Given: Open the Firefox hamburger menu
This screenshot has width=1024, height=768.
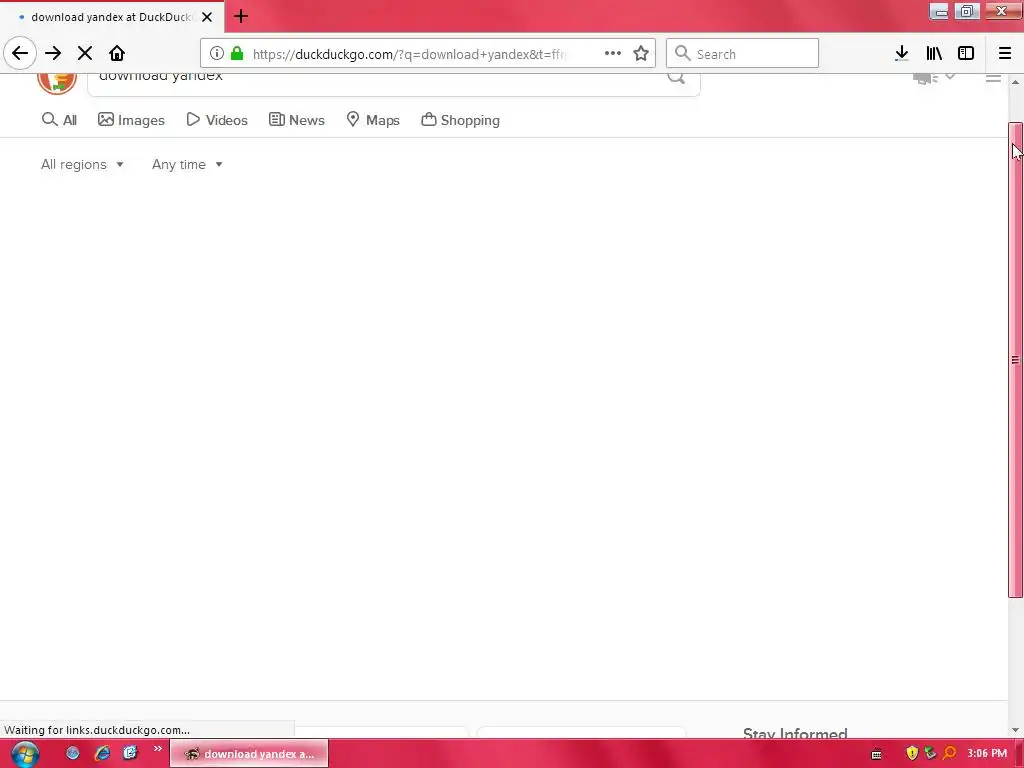Looking at the screenshot, I should [1005, 54].
